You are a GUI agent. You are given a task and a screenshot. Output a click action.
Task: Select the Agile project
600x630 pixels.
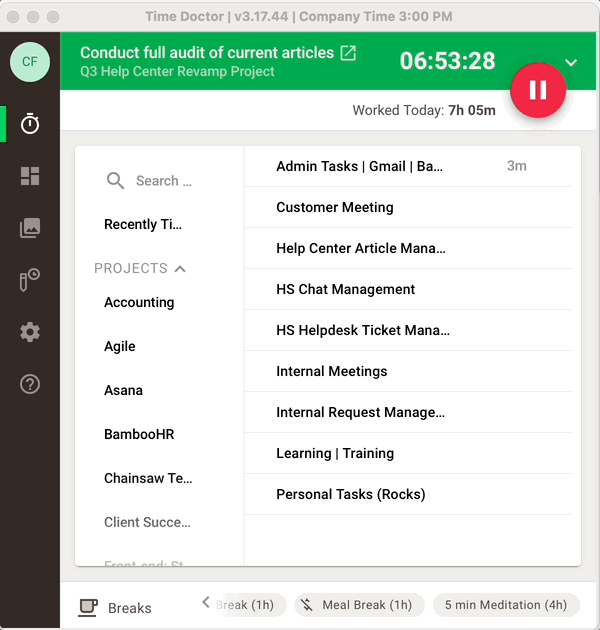[x=120, y=346]
